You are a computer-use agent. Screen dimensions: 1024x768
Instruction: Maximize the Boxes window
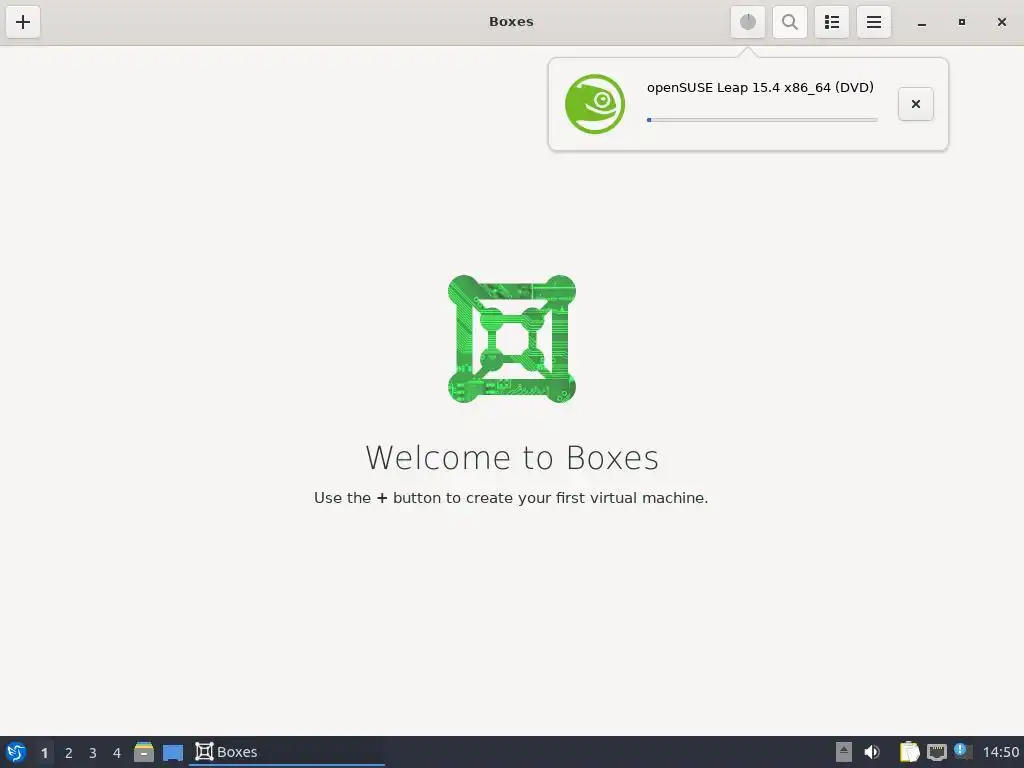tap(961, 22)
